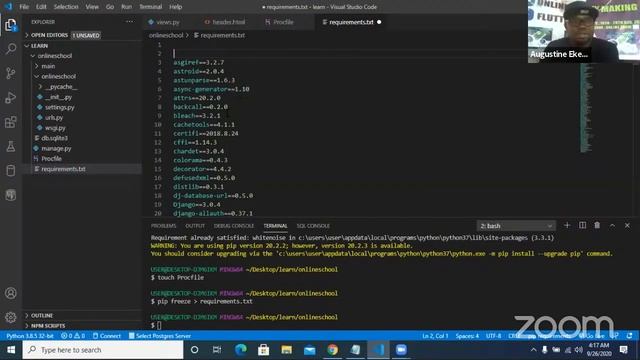Open the Explorer view in activity bar
Viewport: 640px width, 360px height.
pyautogui.click(x=11, y=25)
